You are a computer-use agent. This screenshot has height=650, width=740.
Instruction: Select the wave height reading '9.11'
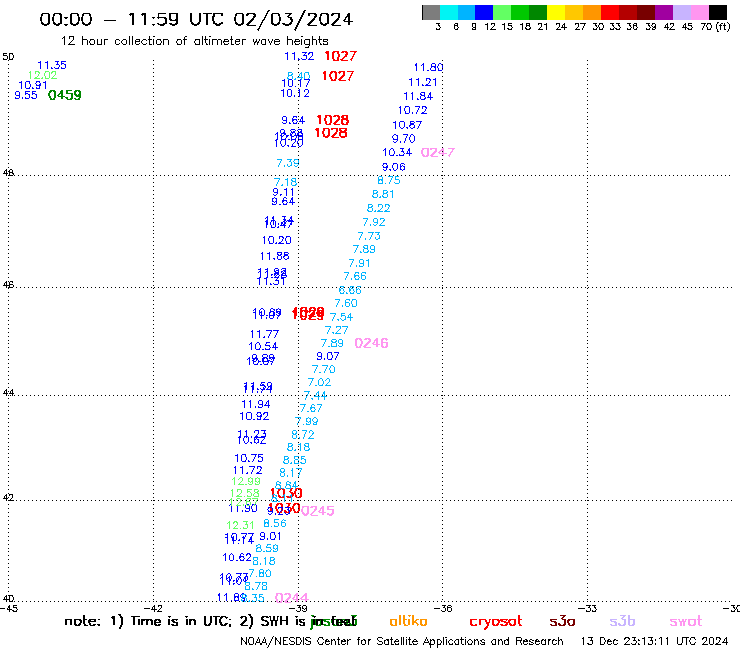click(283, 192)
